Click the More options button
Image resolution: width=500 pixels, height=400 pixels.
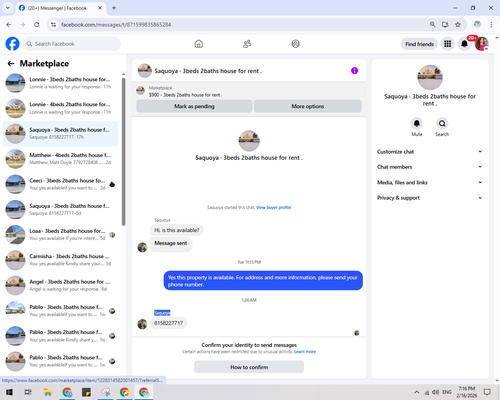(x=308, y=106)
